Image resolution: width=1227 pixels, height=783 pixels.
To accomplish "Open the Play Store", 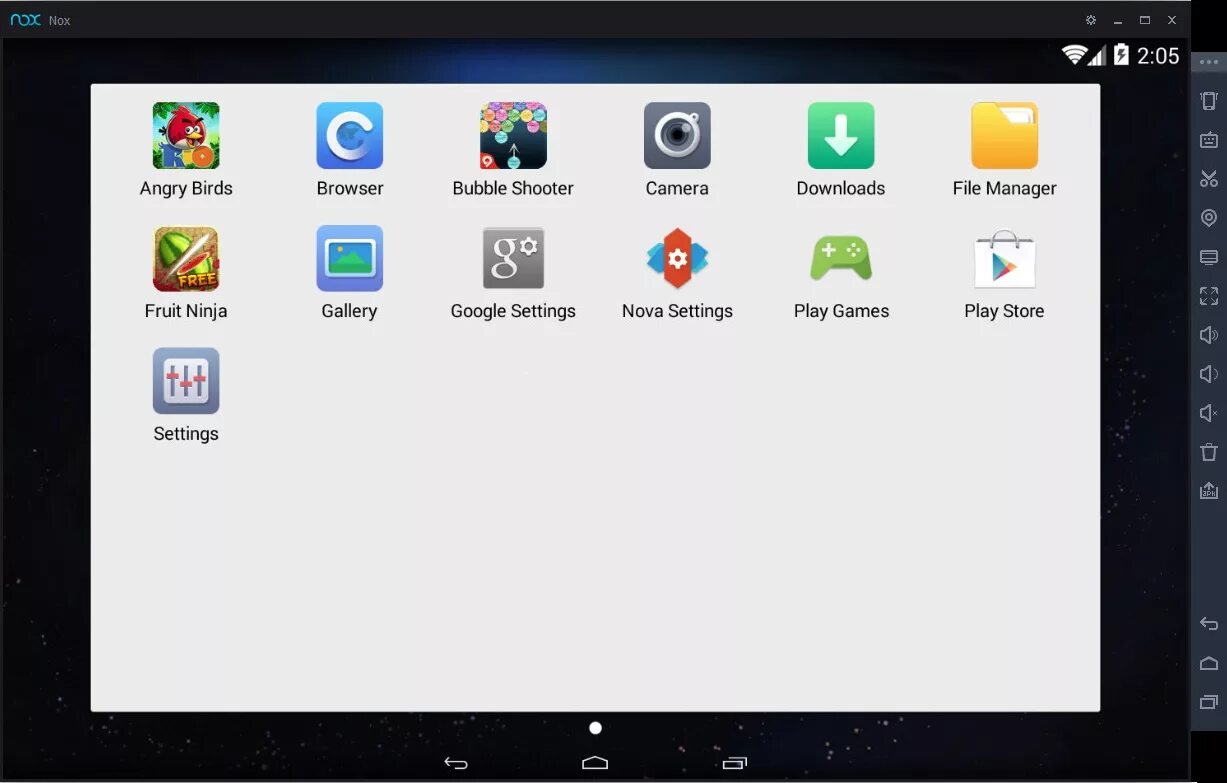I will 1004,259.
